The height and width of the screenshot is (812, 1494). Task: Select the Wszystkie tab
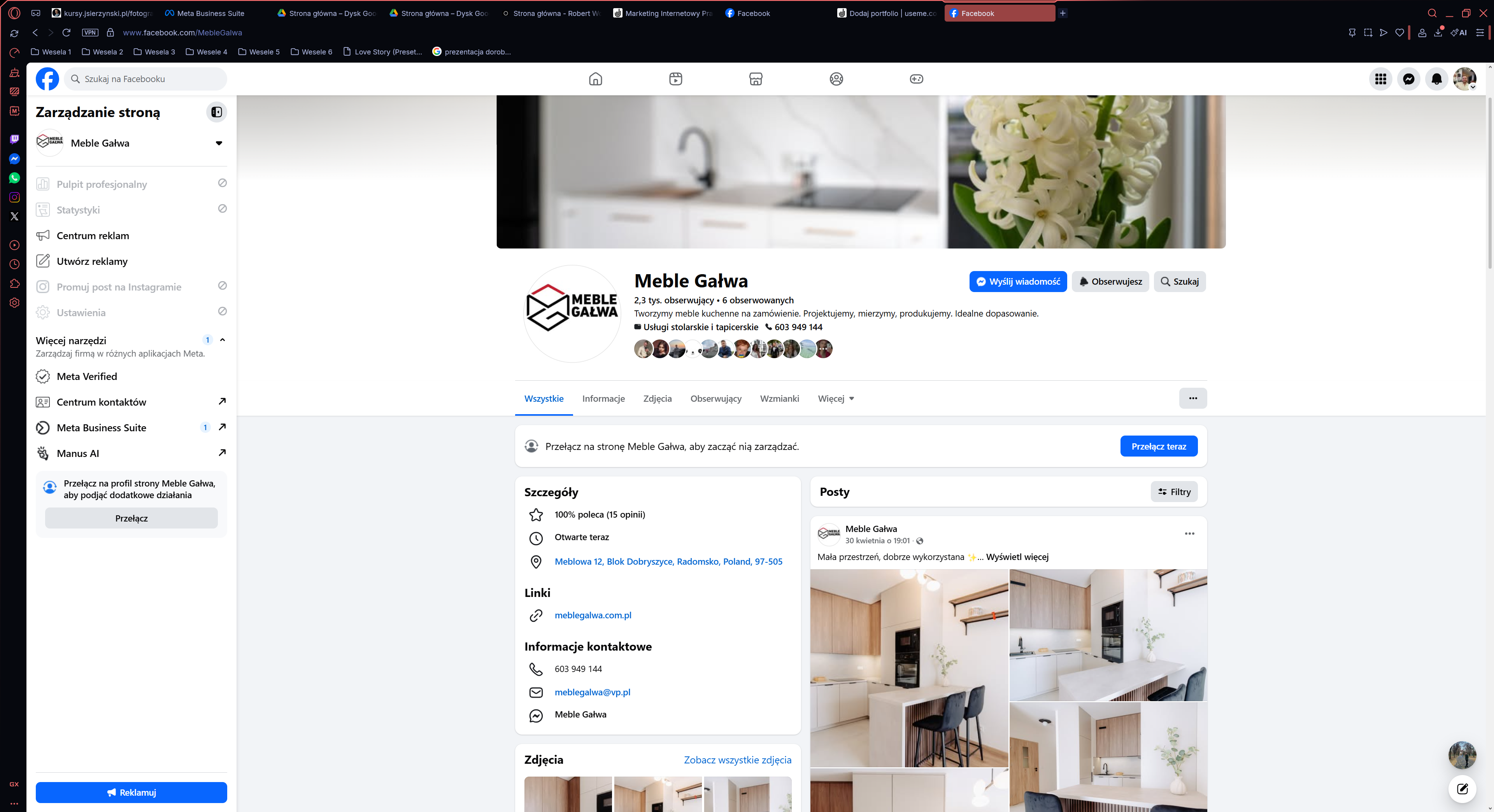544,399
